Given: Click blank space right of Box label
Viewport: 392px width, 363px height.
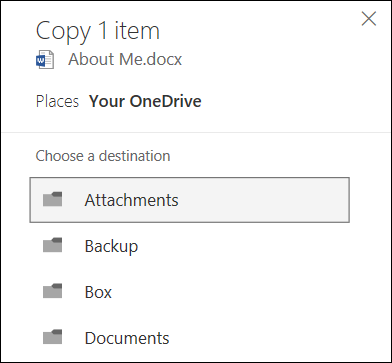Looking at the screenshot, I should coord(230,292).
